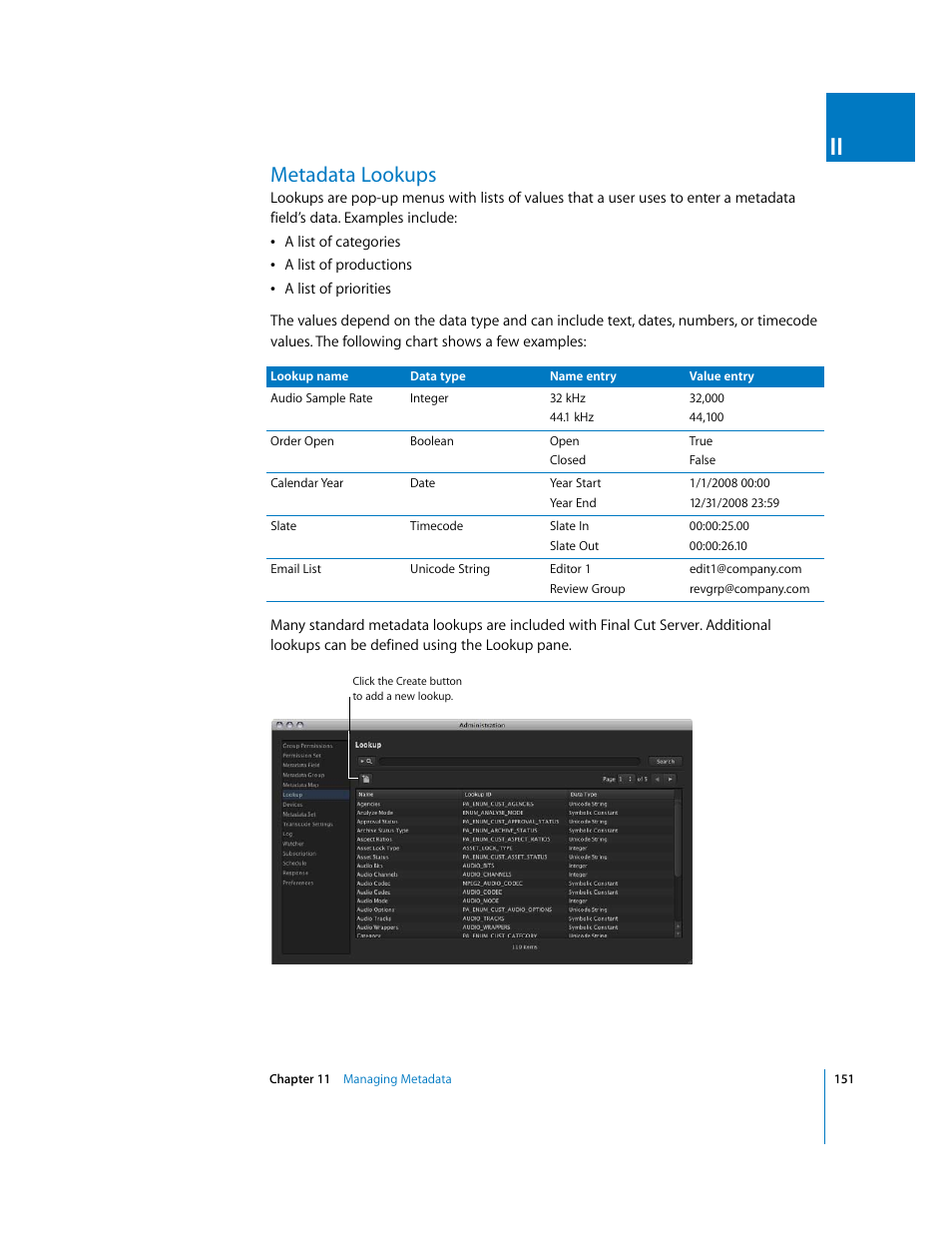Image resolution: width=952 pixels, height=1233 pixels.
Task: Click the Calendar Year lookup name cell
Action: pos(306,483)
